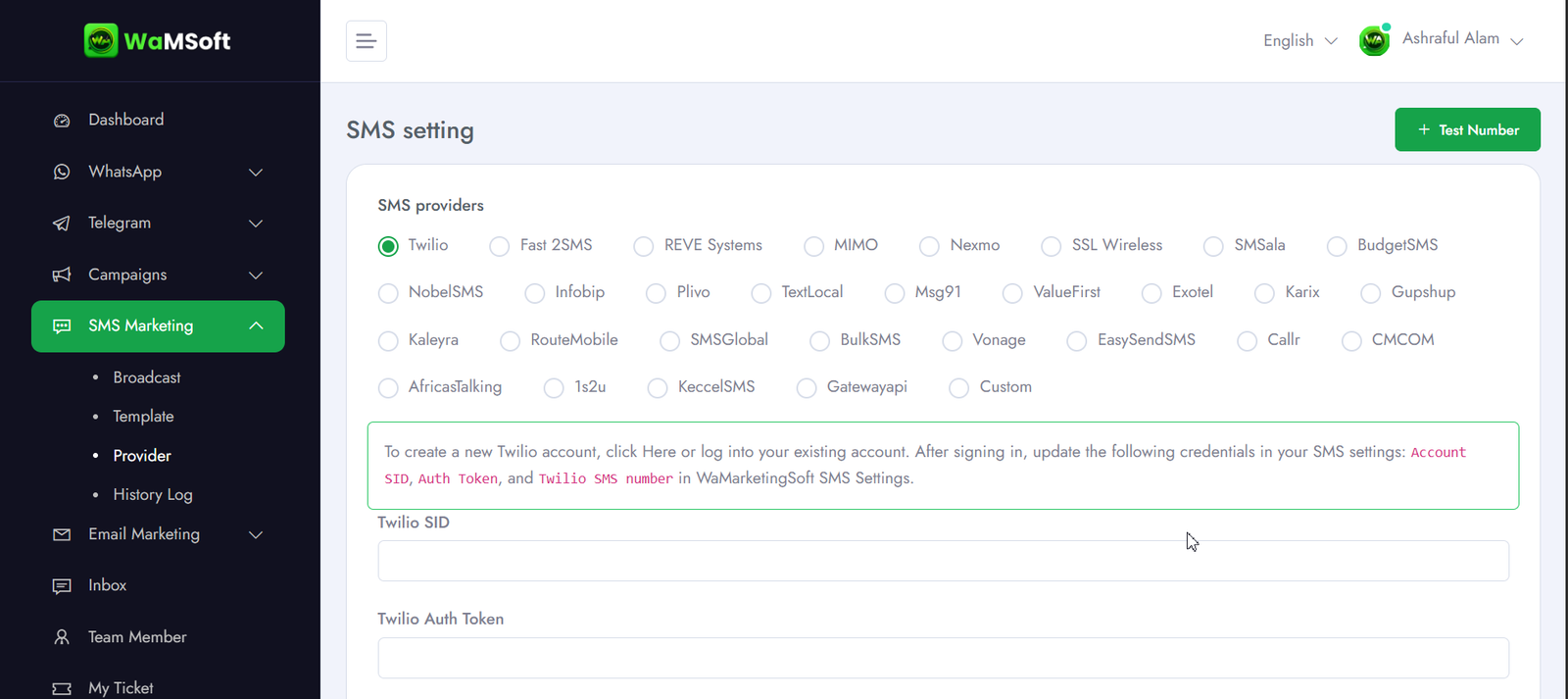Open the English language dropdown
This screenshot has width=1568, height=699.
tap(1299, 40)
